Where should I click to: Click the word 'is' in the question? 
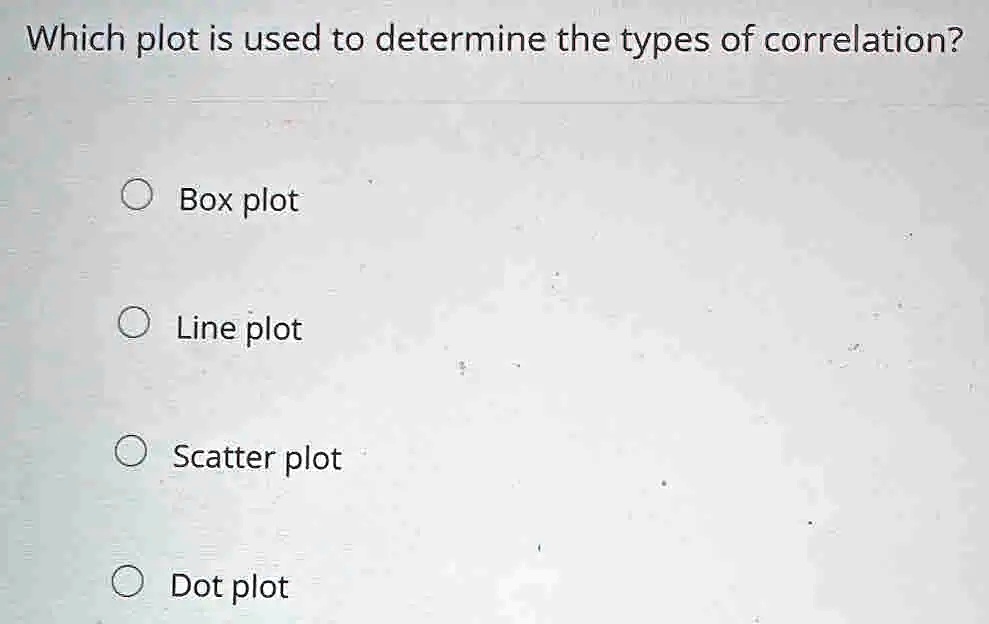tap(221, 39)
